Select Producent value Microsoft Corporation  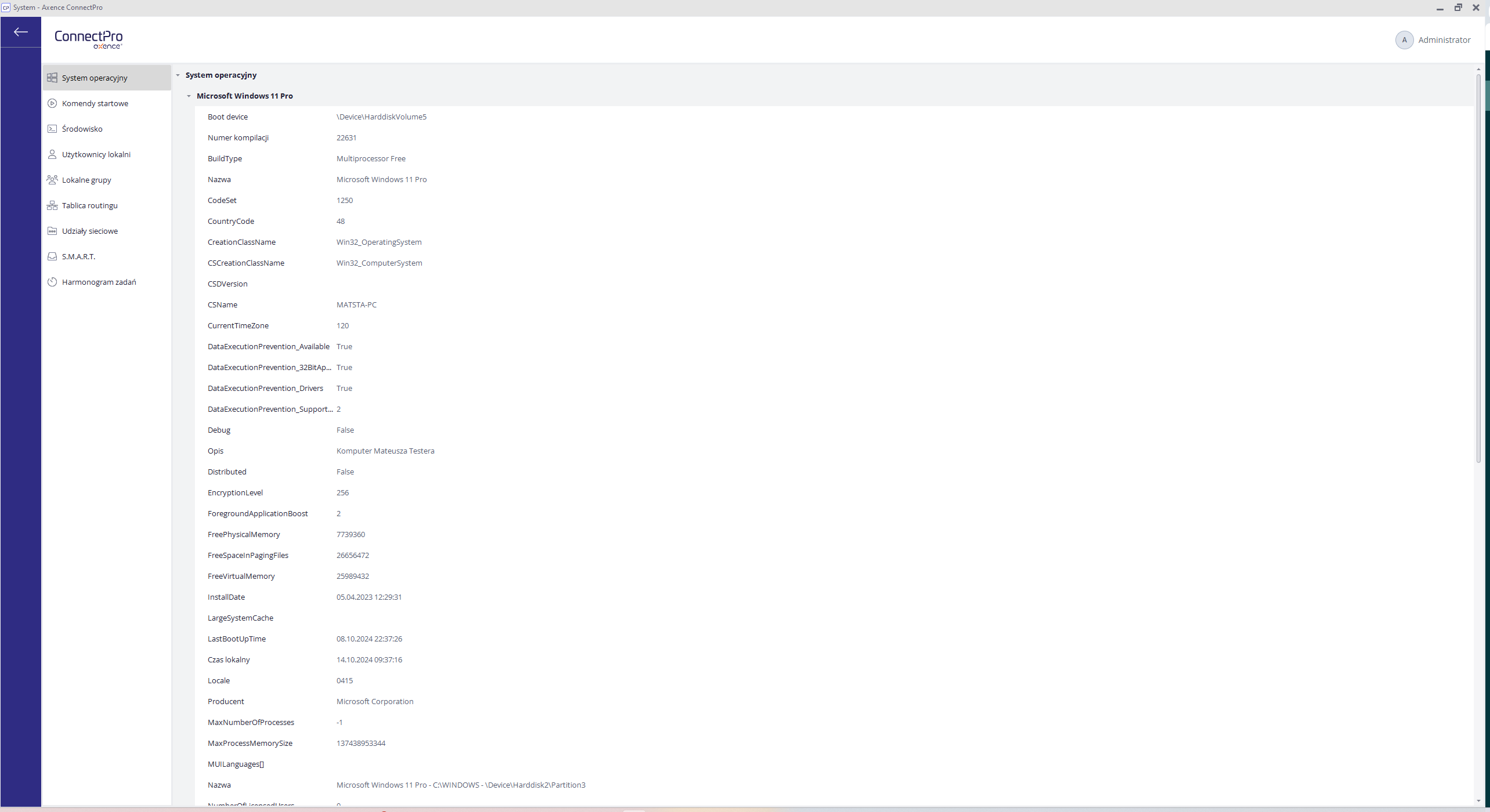pyautogui.click(x=375, y=702)
